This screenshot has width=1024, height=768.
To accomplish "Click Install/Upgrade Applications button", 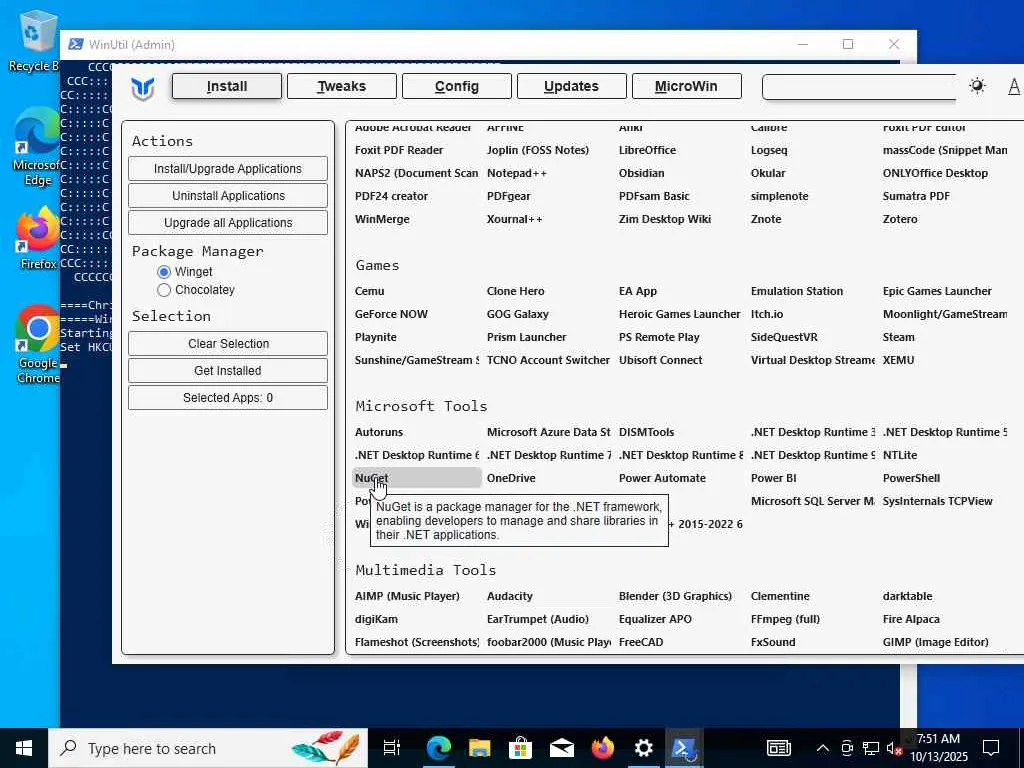I will [x=228, y=168].
